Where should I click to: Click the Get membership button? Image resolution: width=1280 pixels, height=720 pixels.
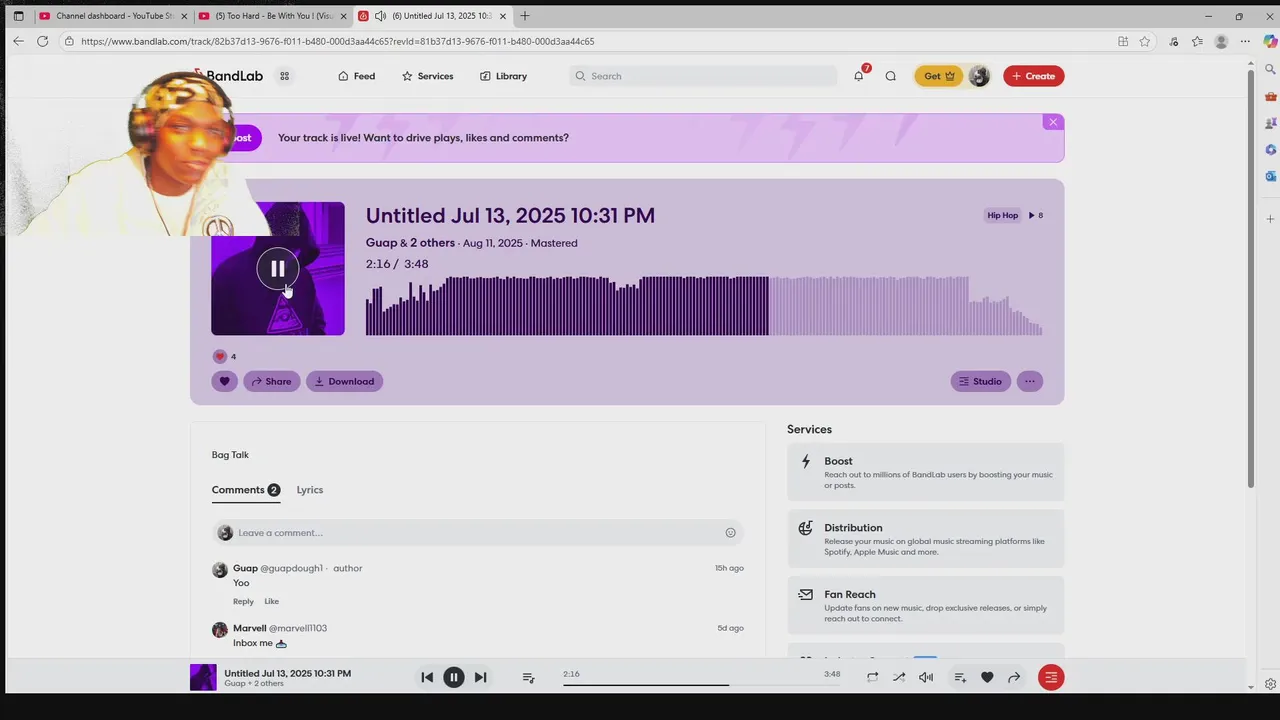938,76
